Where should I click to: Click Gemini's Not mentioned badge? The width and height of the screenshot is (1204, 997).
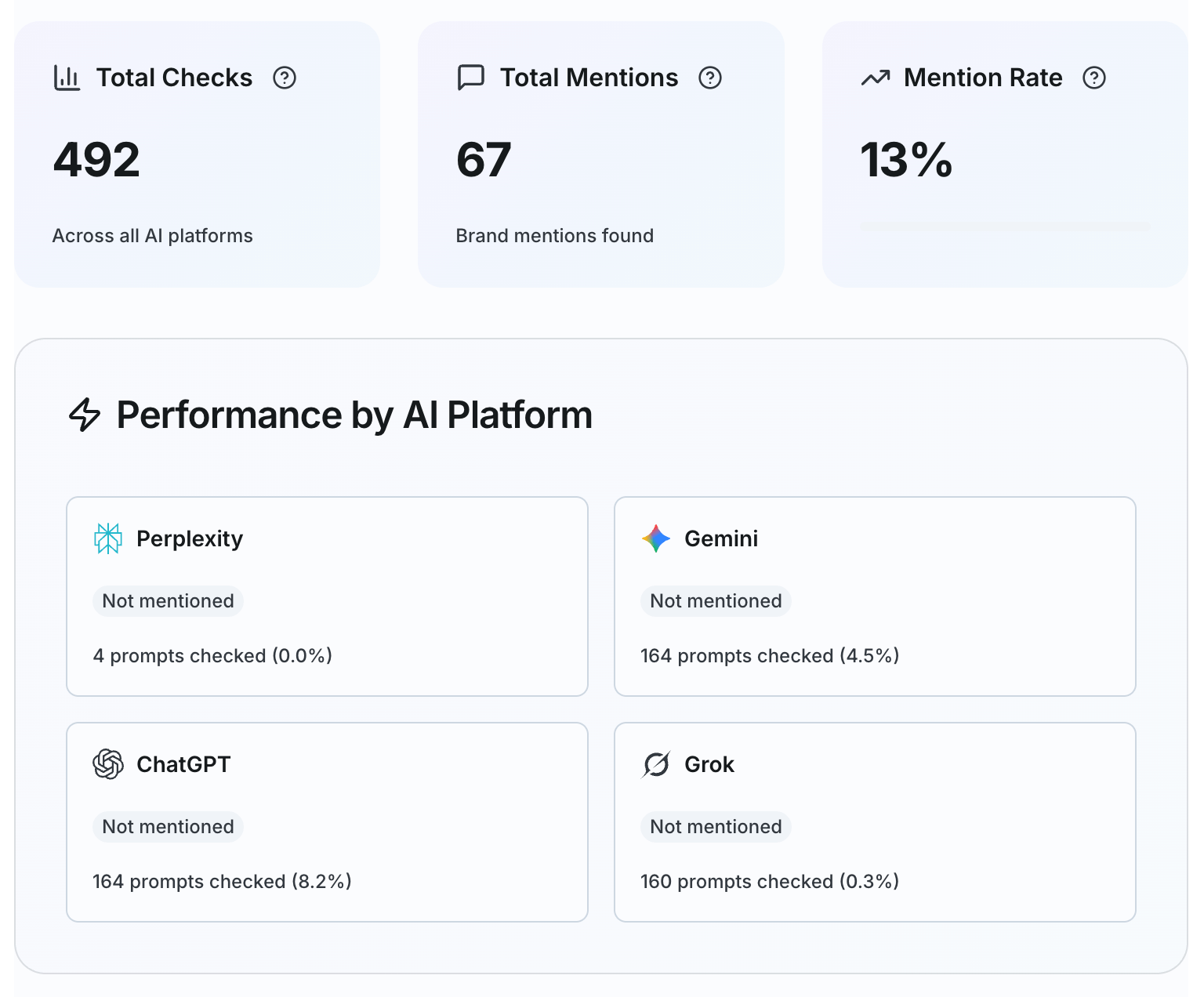(715, 600)
